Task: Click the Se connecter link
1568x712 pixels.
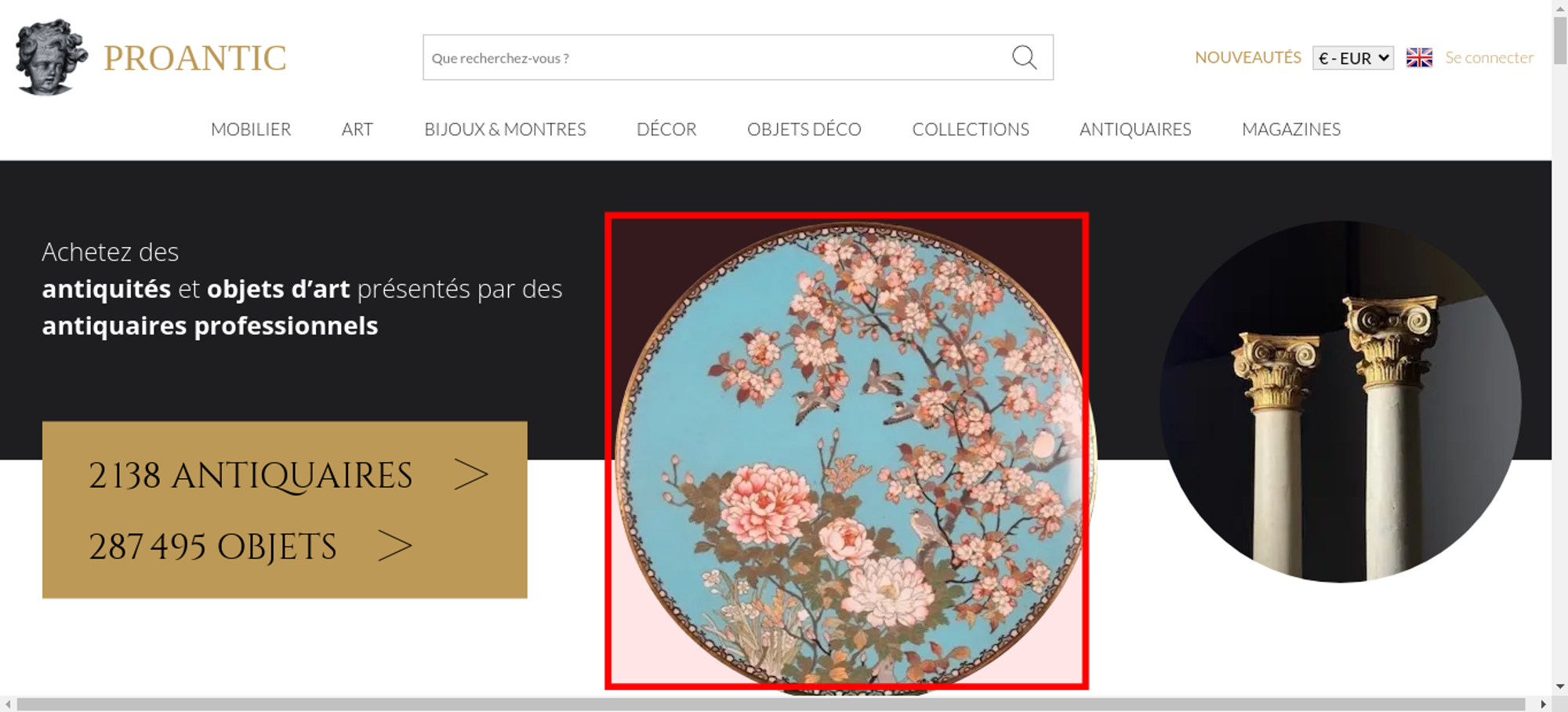Action: pyautogui.click(x=1489, y=57)
